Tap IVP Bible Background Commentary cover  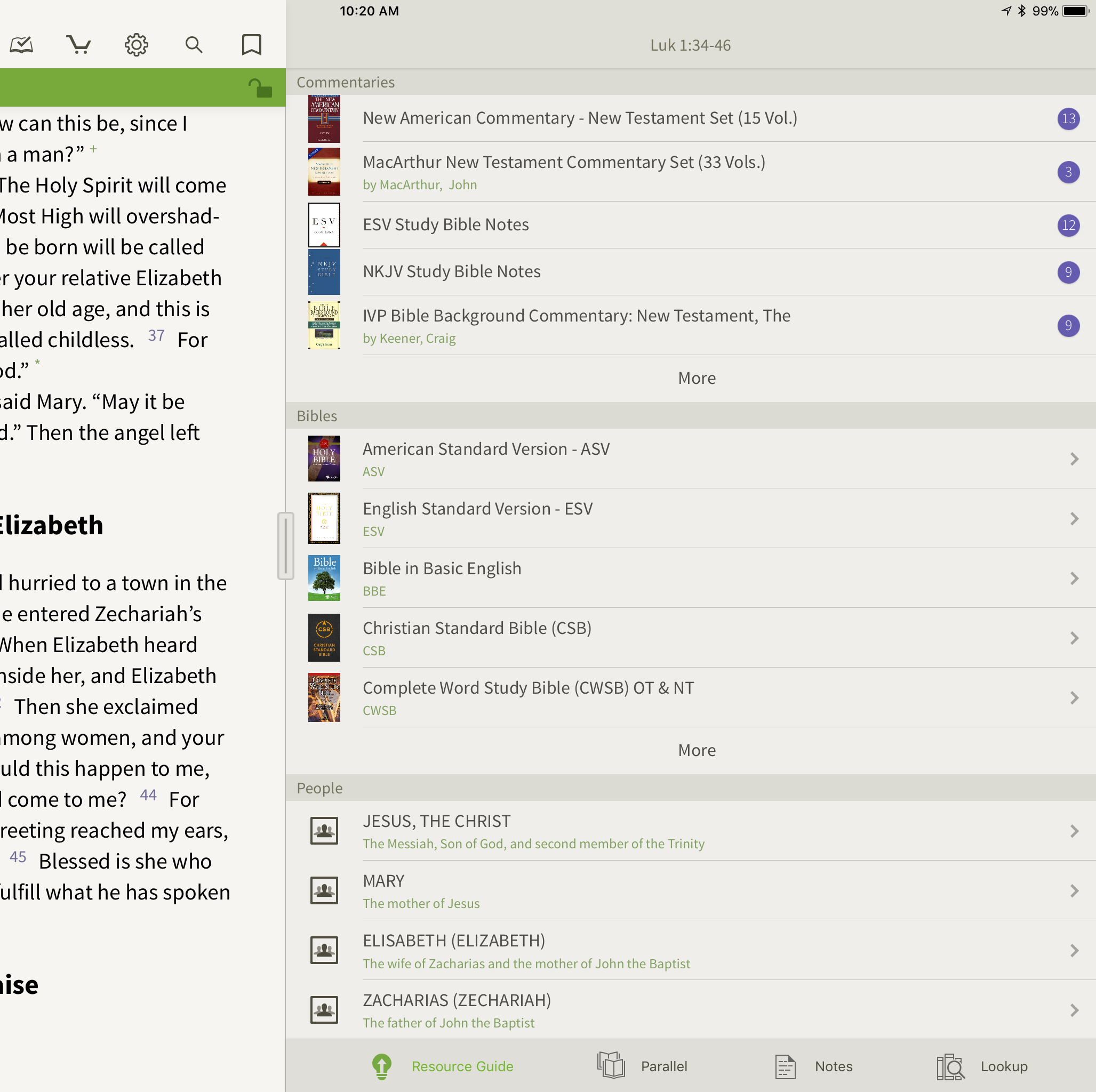(324, 325)
